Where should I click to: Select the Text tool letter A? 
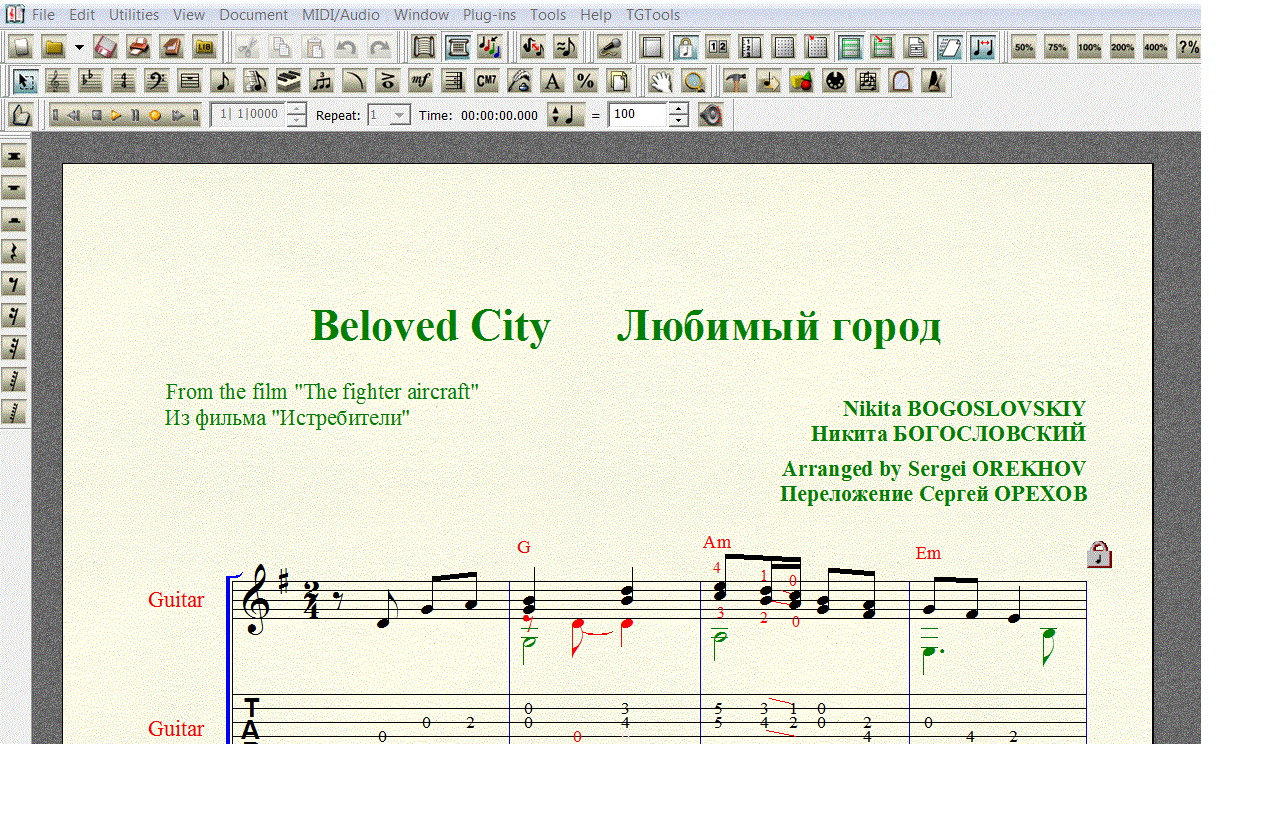pos(553,81)
